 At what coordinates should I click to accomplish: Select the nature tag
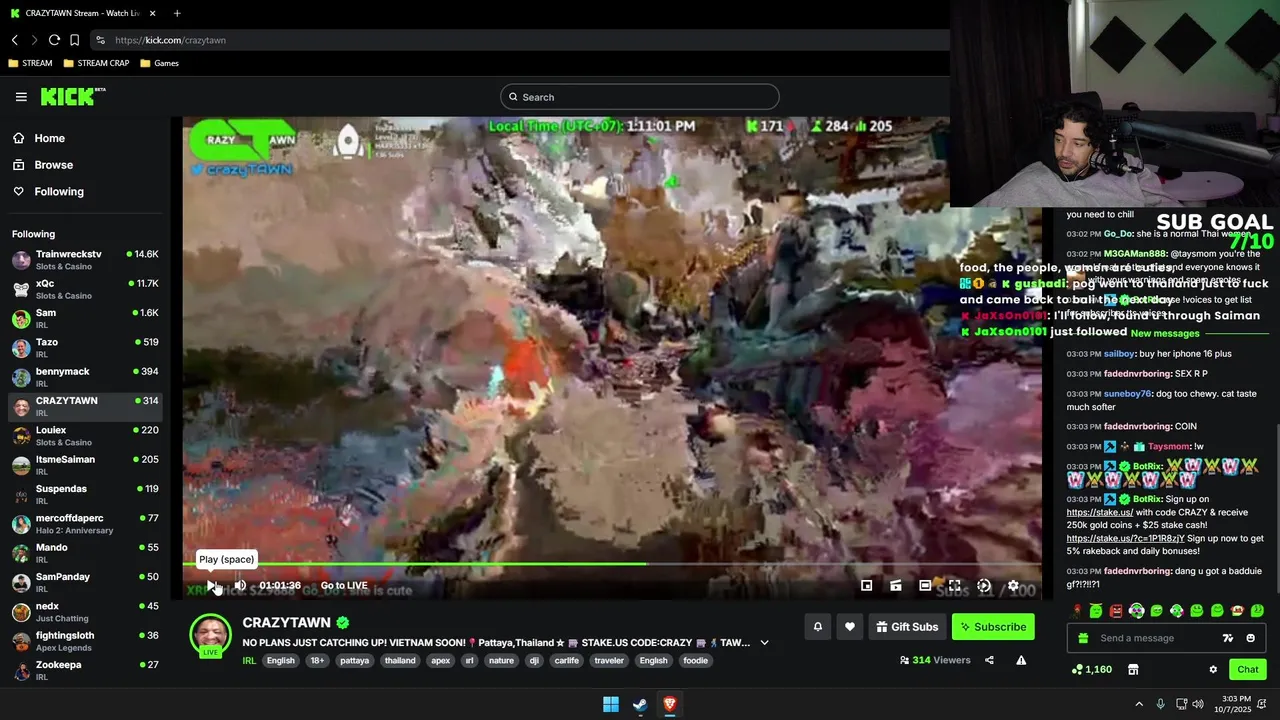501,661
